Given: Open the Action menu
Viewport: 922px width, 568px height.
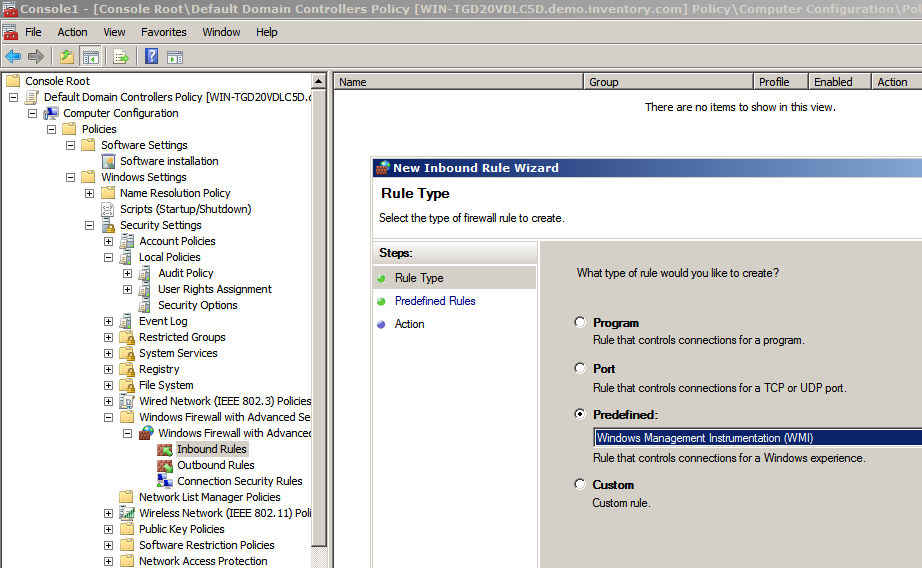Looking at the screenshot, I should click(x=72, y=32).
